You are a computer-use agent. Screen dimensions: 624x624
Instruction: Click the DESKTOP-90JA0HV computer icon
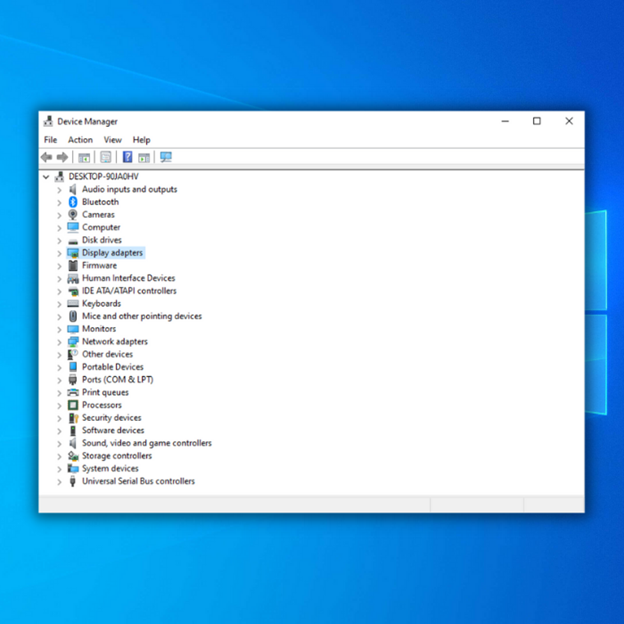click(x=59, y=176)
